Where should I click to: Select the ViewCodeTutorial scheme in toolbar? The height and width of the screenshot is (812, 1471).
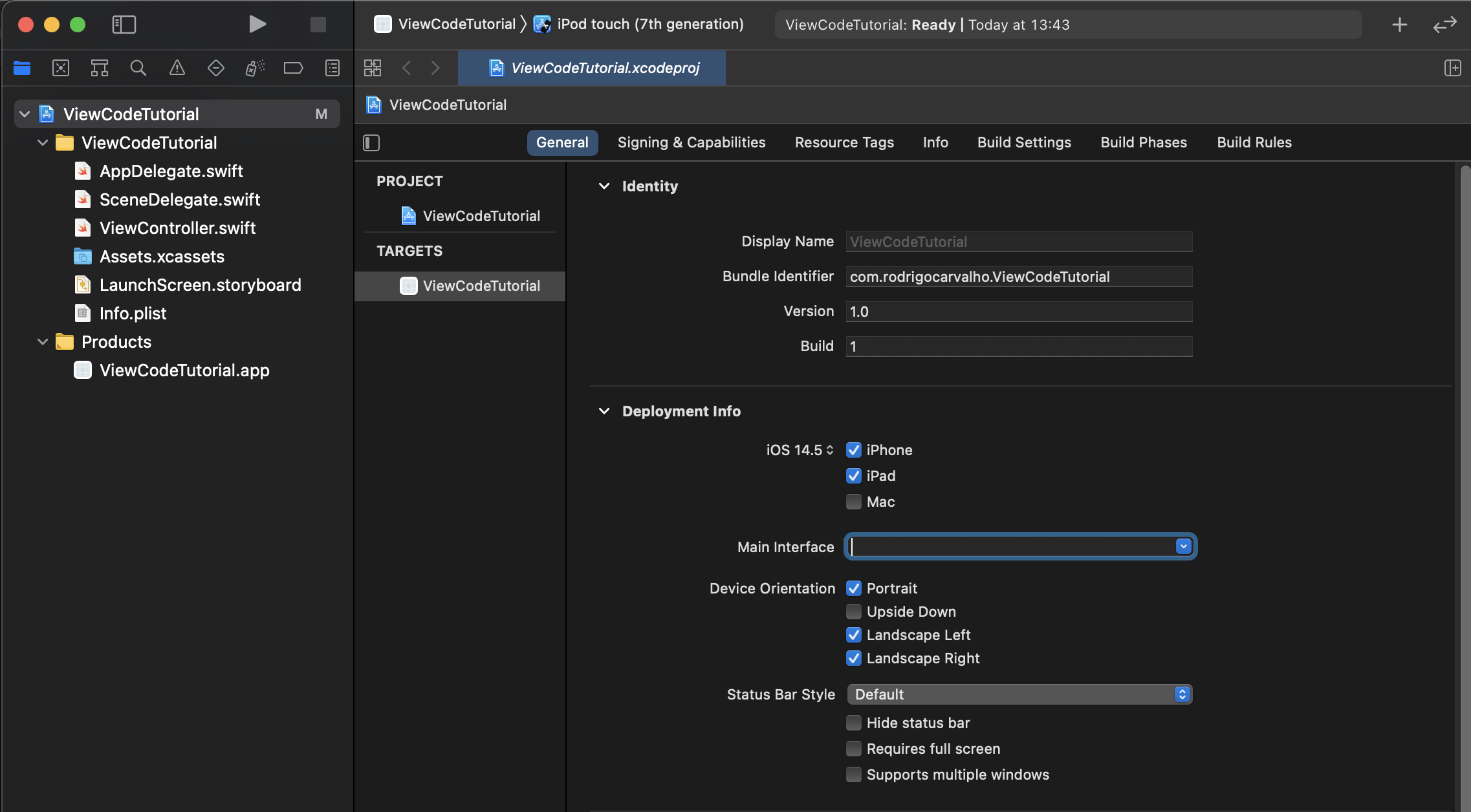coord(445,25)
